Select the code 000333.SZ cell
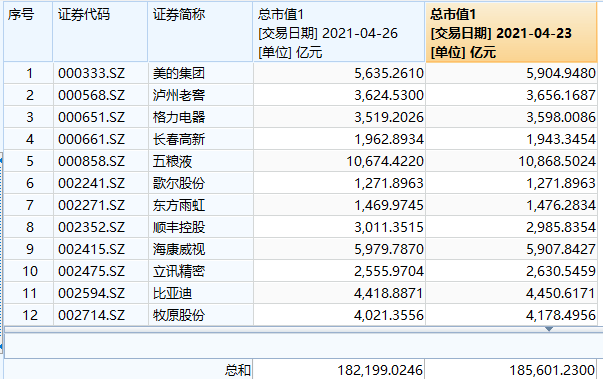603x379 pixels. click(x=100, y=73)
